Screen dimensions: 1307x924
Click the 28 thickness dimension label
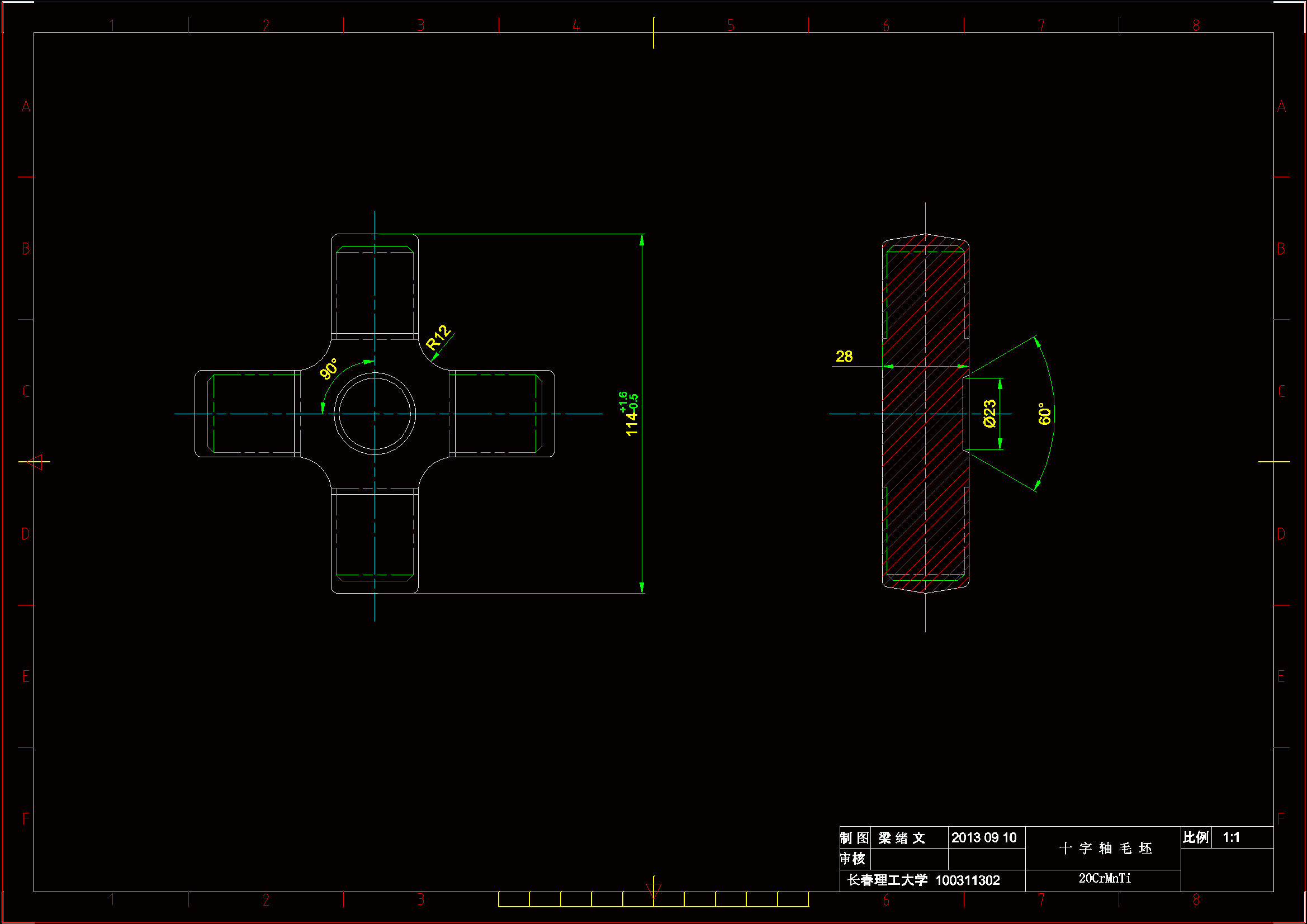point(844,357)
